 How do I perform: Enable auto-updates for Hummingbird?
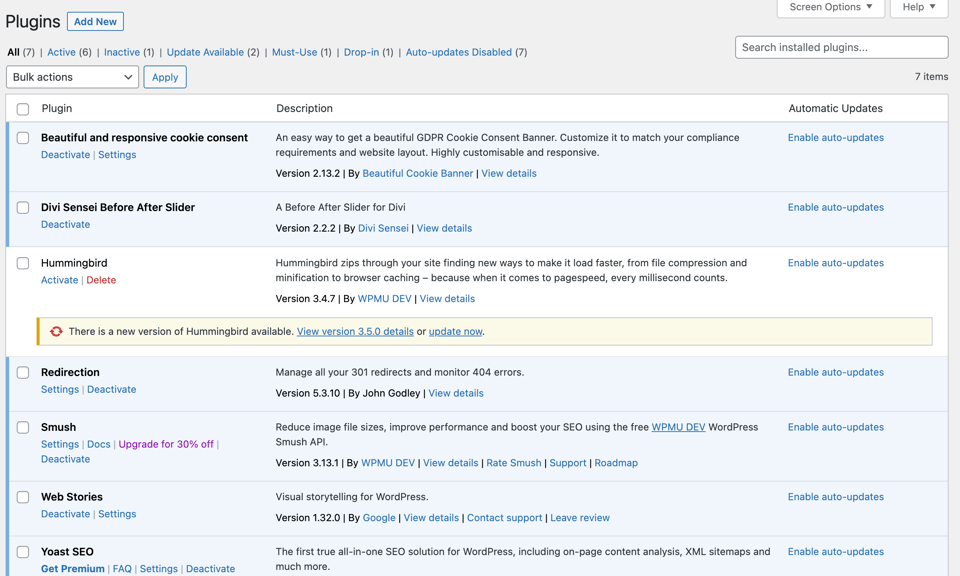click(x=836, y=263)
